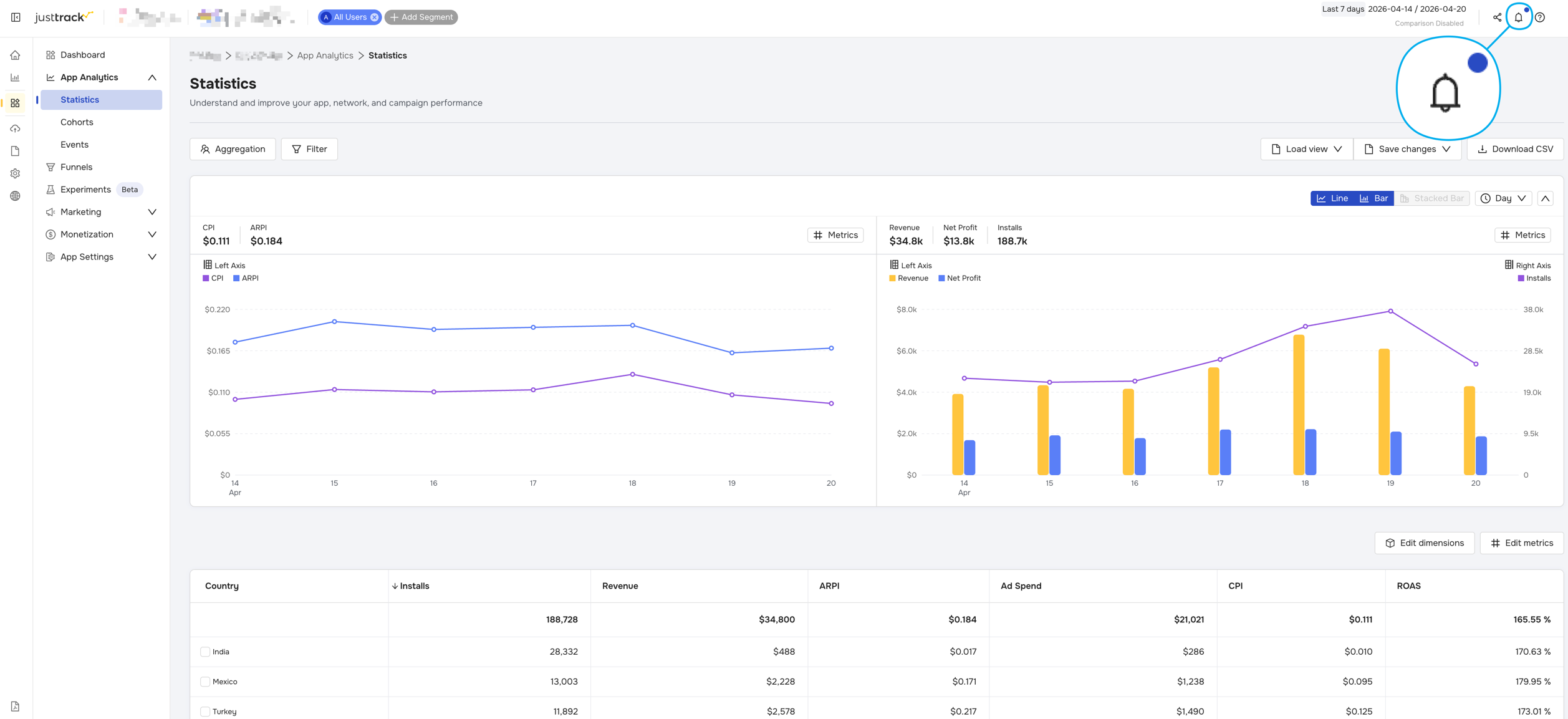1568x719 pixels.
Task: Sort table by Installs column header
Action: coord(414,586)
